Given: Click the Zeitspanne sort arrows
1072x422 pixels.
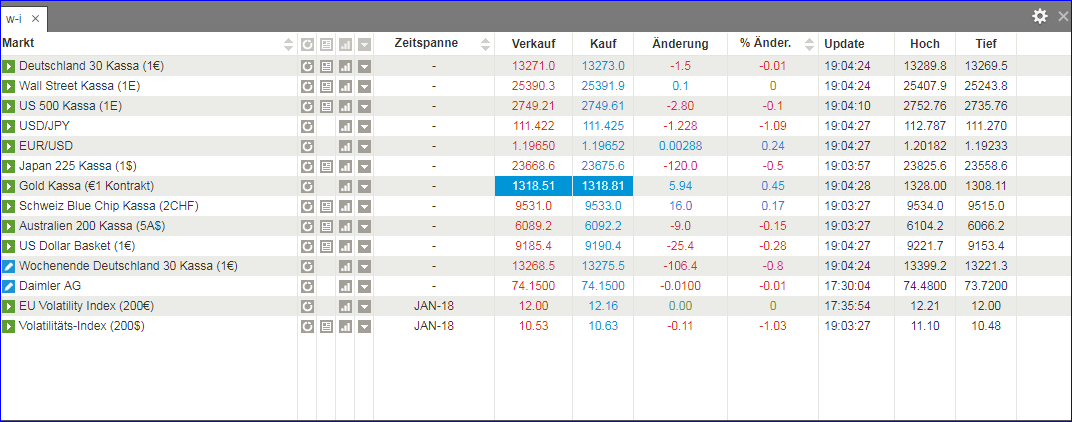Looking at the screenshot, I should coord(486,44).
